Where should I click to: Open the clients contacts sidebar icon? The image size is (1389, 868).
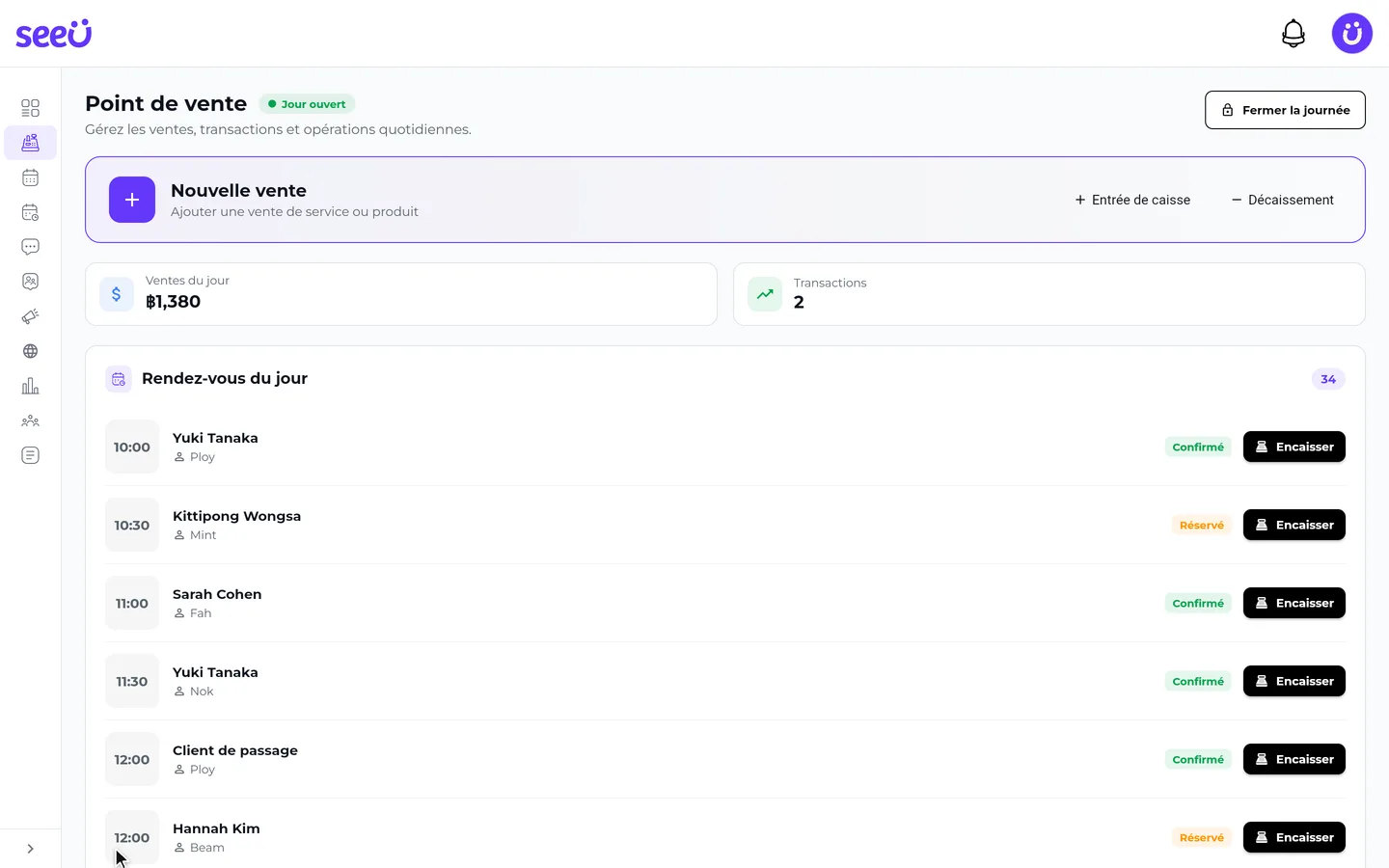tap(30, 282)
